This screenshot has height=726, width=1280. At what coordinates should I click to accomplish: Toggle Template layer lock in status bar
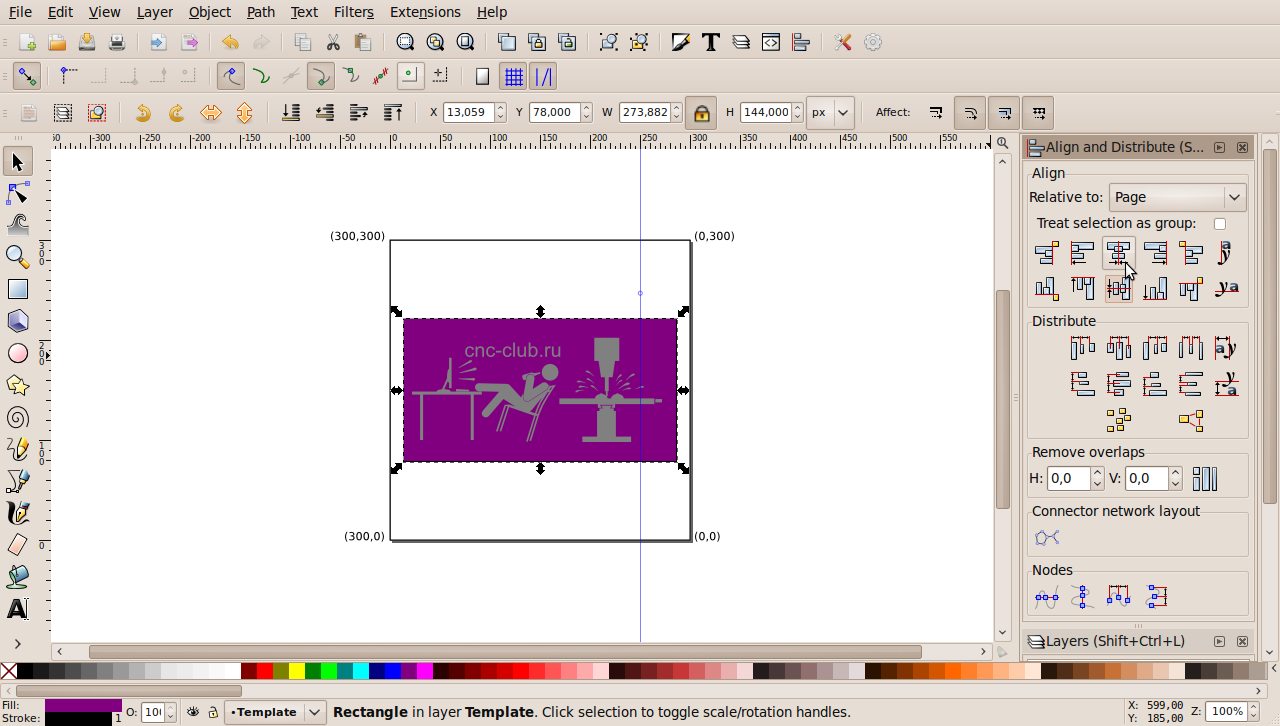click(x=213, y=713)
